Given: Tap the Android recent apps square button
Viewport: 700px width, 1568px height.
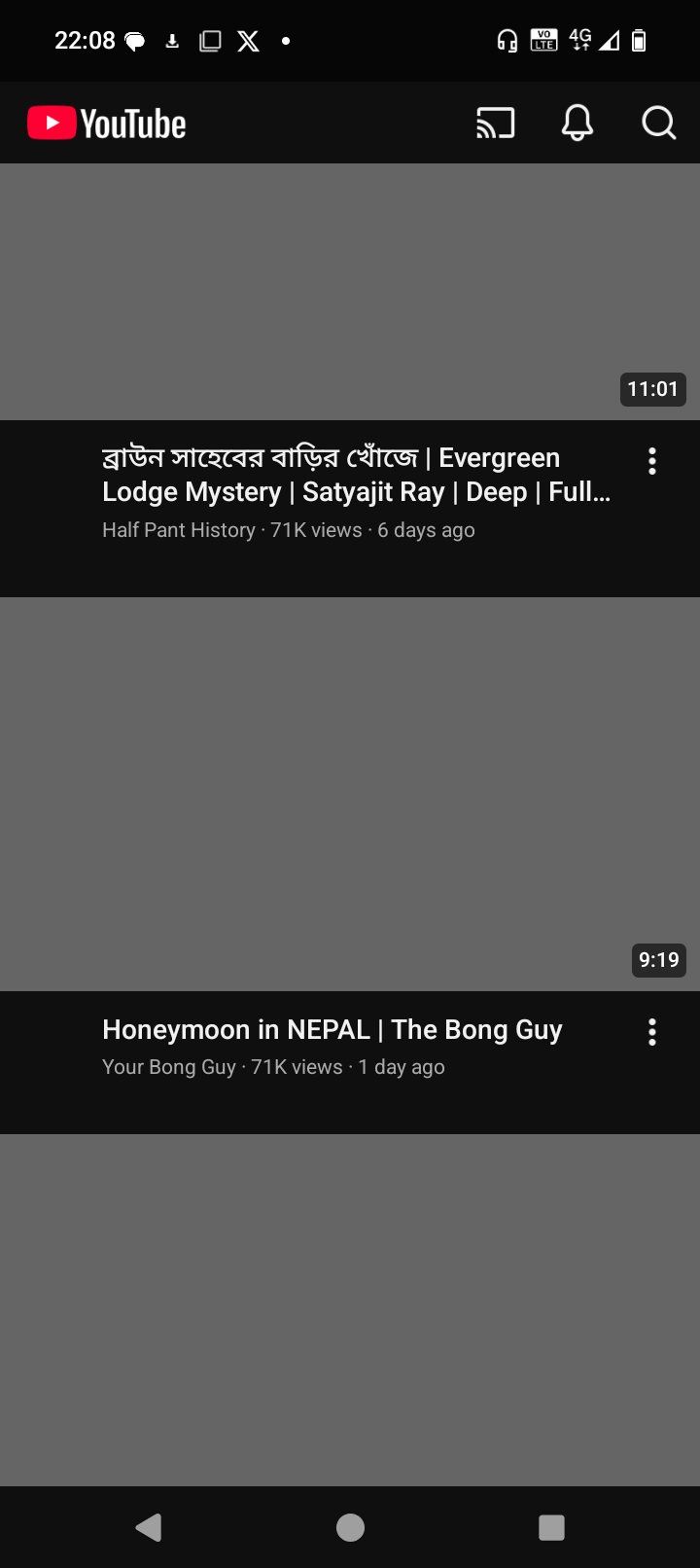Looking at the screenshot, I should click(x=551, y=1527).
